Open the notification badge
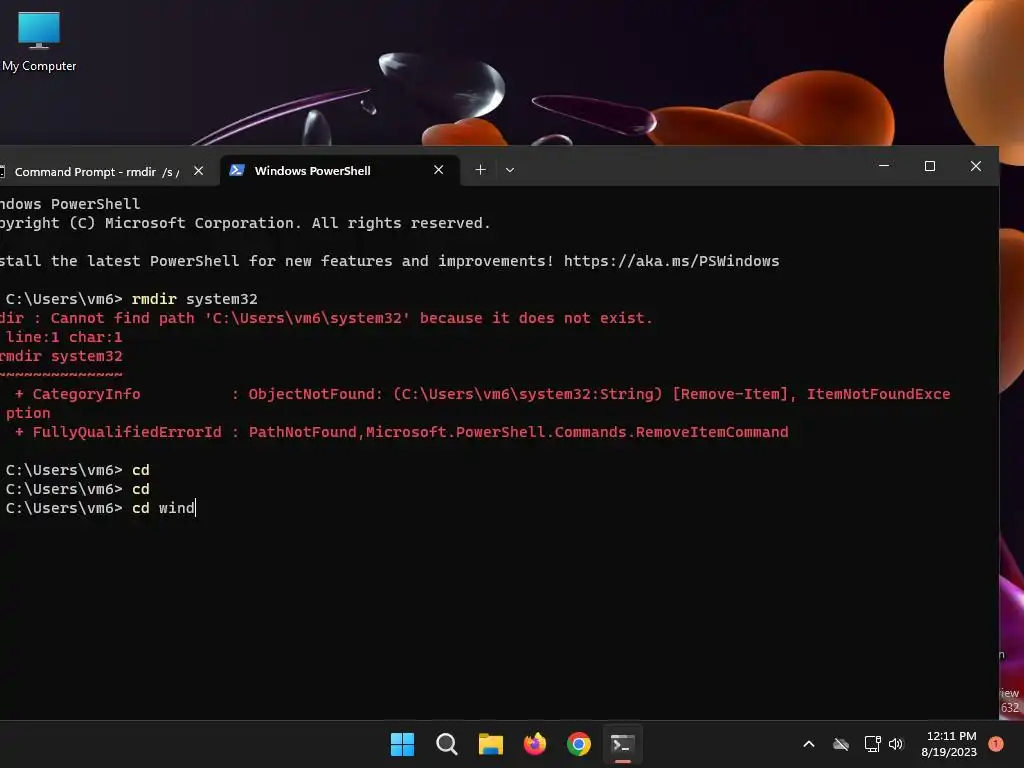The height and width of the screenshot is (768, 1024). click(996, 744)
